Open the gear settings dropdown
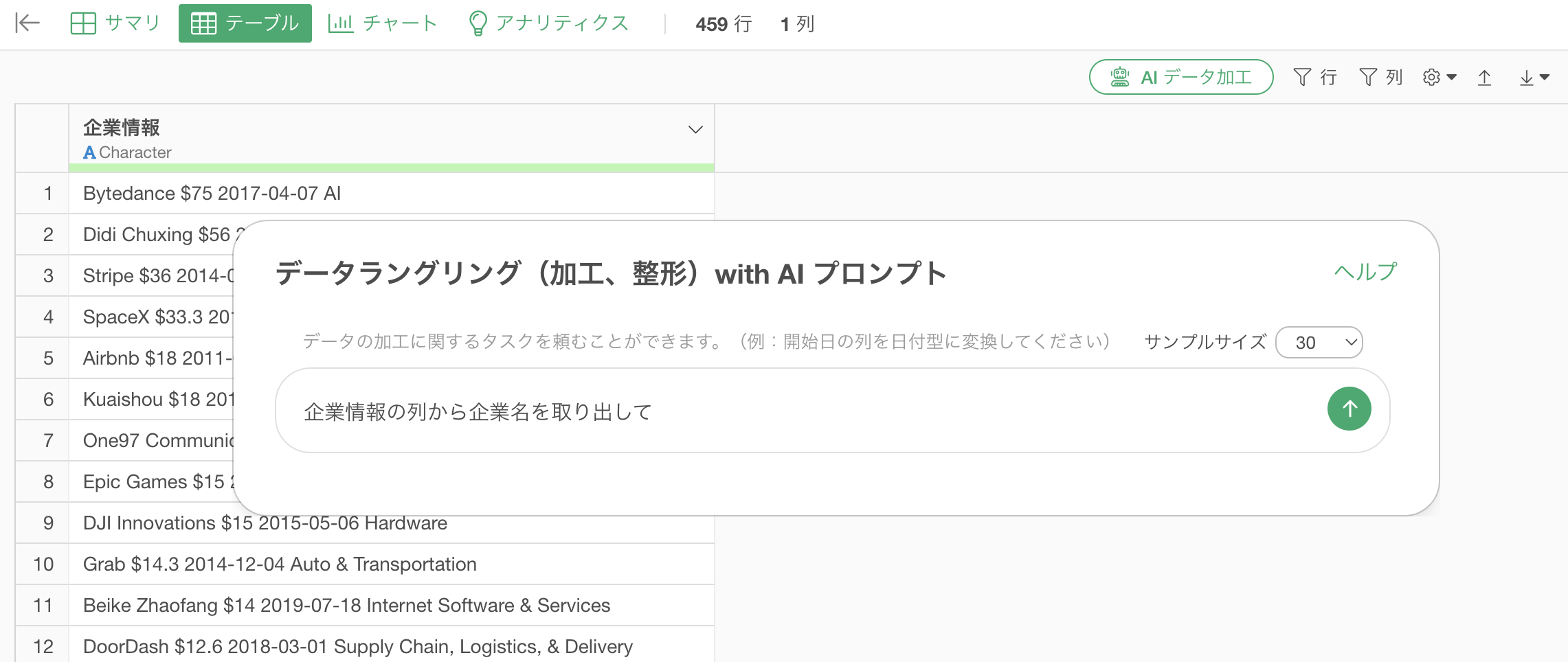The image size is (1568, 662). (x=1439, y=77)
